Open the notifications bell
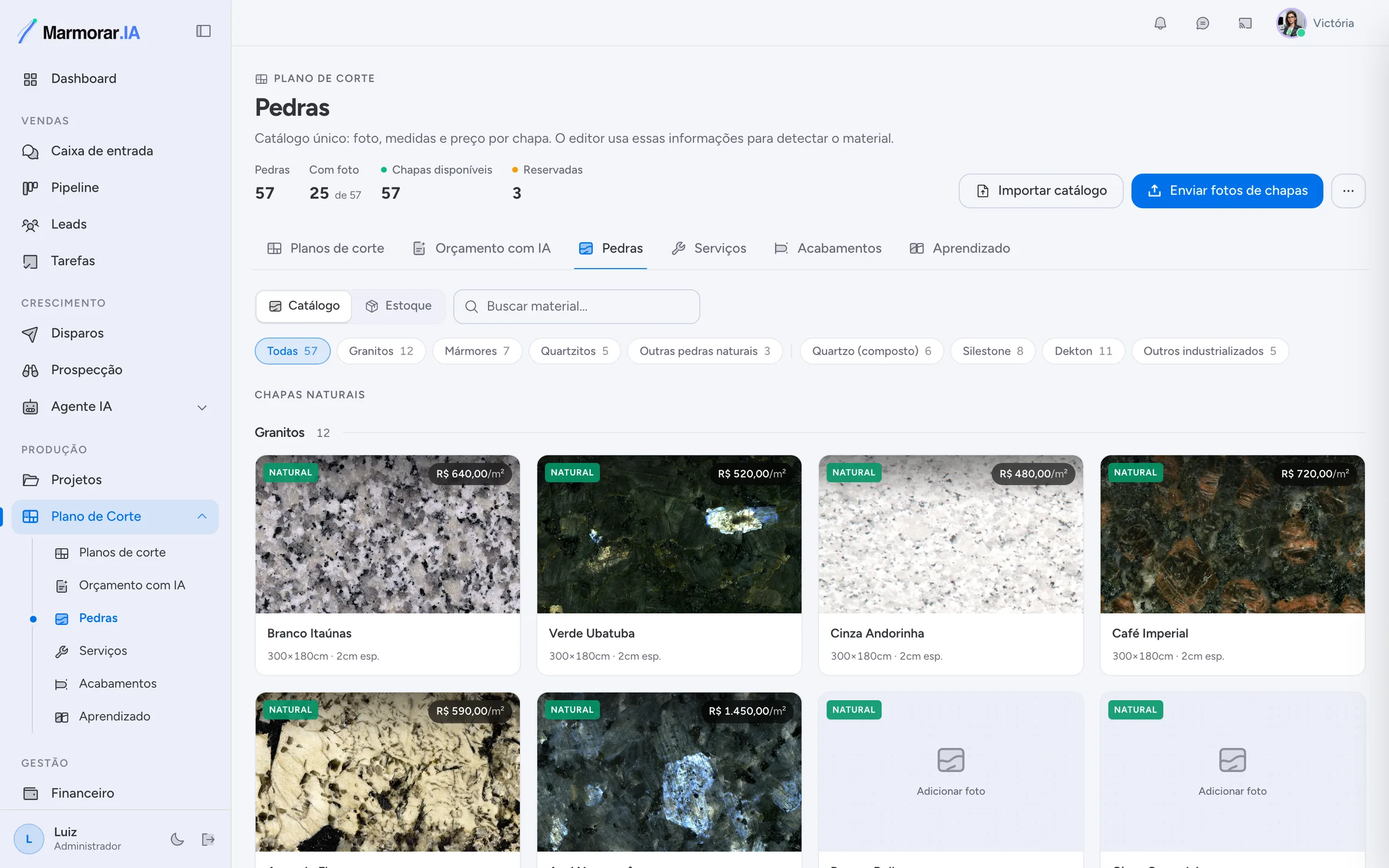The width and height of the screenshot is (1389, 868). [1160, 23]
